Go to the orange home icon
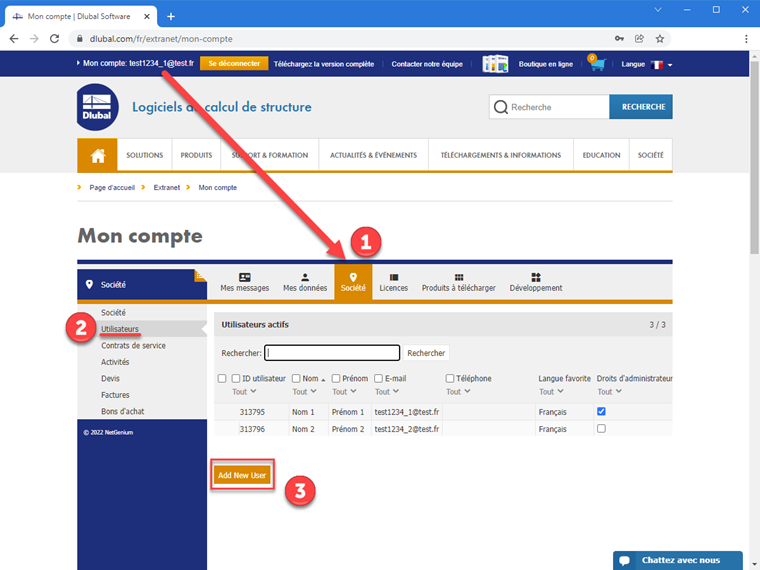Image resolution: width=760 pixels, height=570 pixels. [x=97, y=155]
